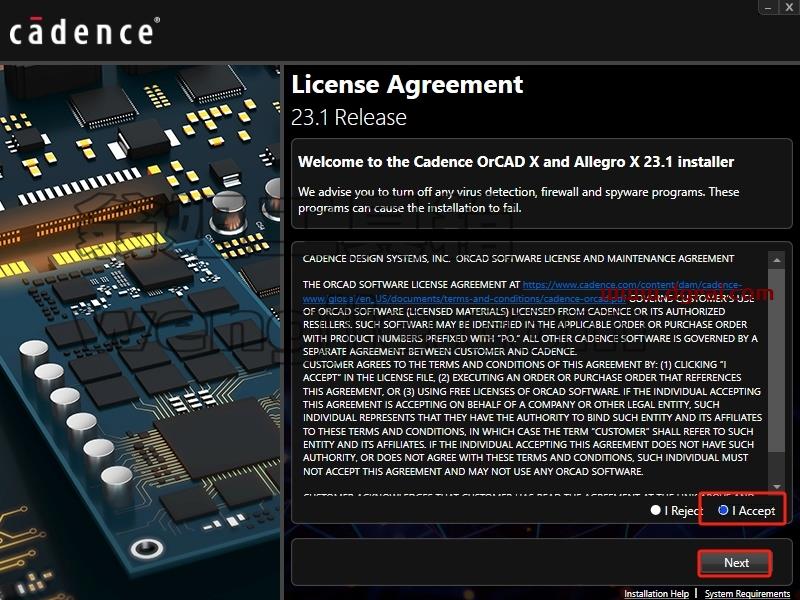
Task: Open the Installation Help link
Action: click(x=656, y=593)
